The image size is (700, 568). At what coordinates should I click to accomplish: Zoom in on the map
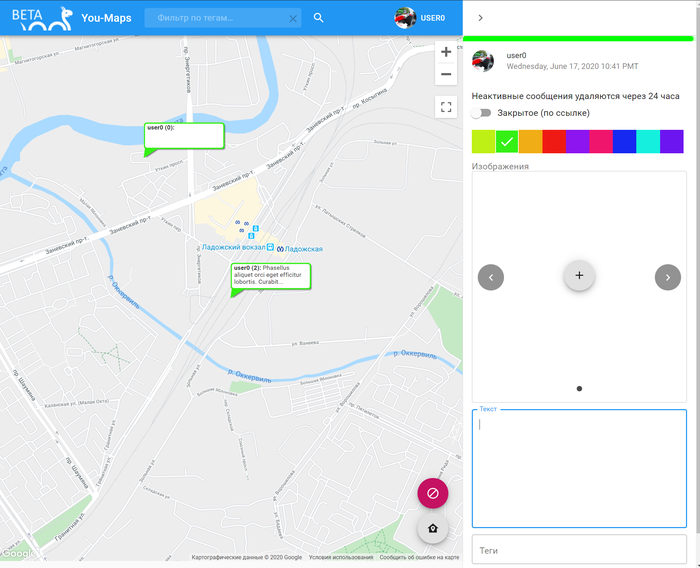pos(446,52)
